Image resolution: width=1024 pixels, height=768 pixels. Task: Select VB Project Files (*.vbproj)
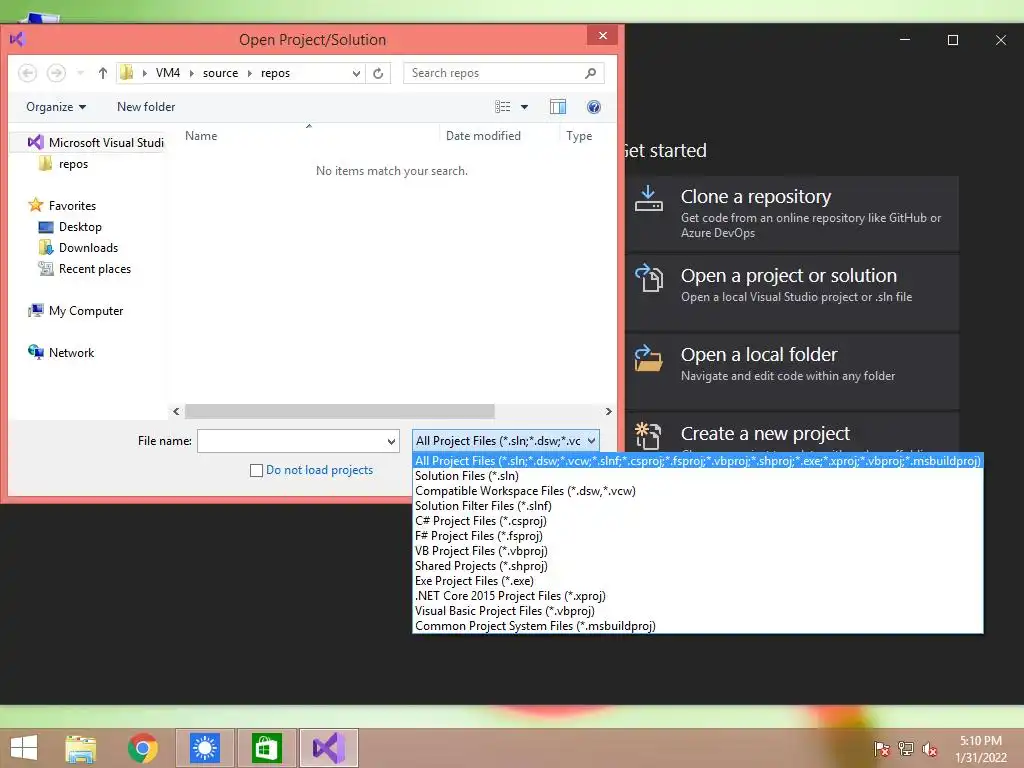697,551
